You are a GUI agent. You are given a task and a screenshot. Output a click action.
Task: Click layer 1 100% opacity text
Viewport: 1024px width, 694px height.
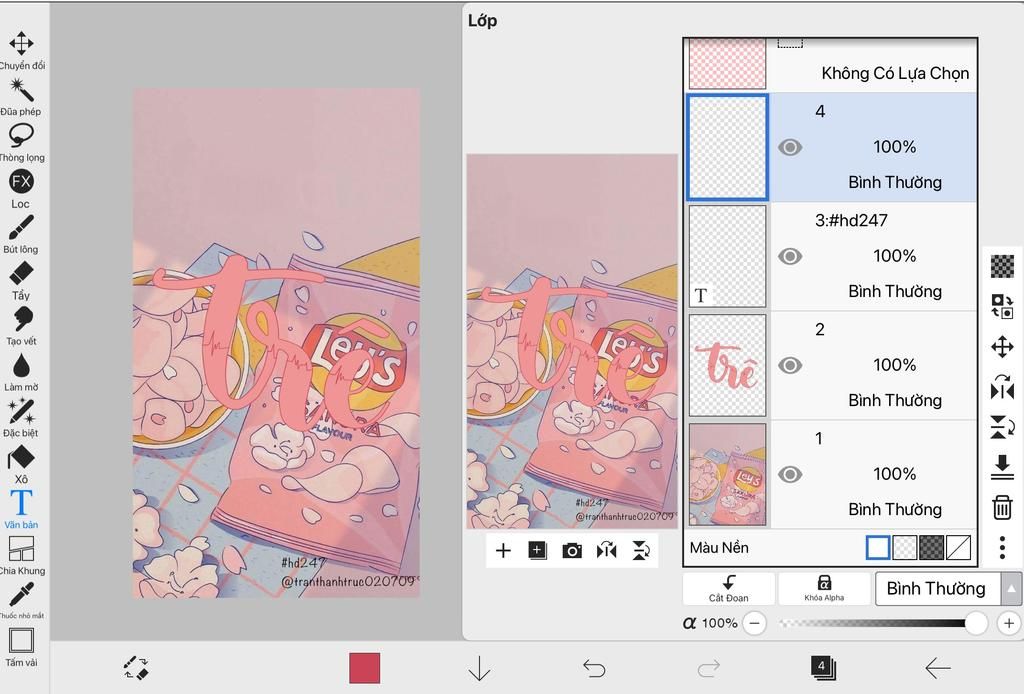coord(895,474)
